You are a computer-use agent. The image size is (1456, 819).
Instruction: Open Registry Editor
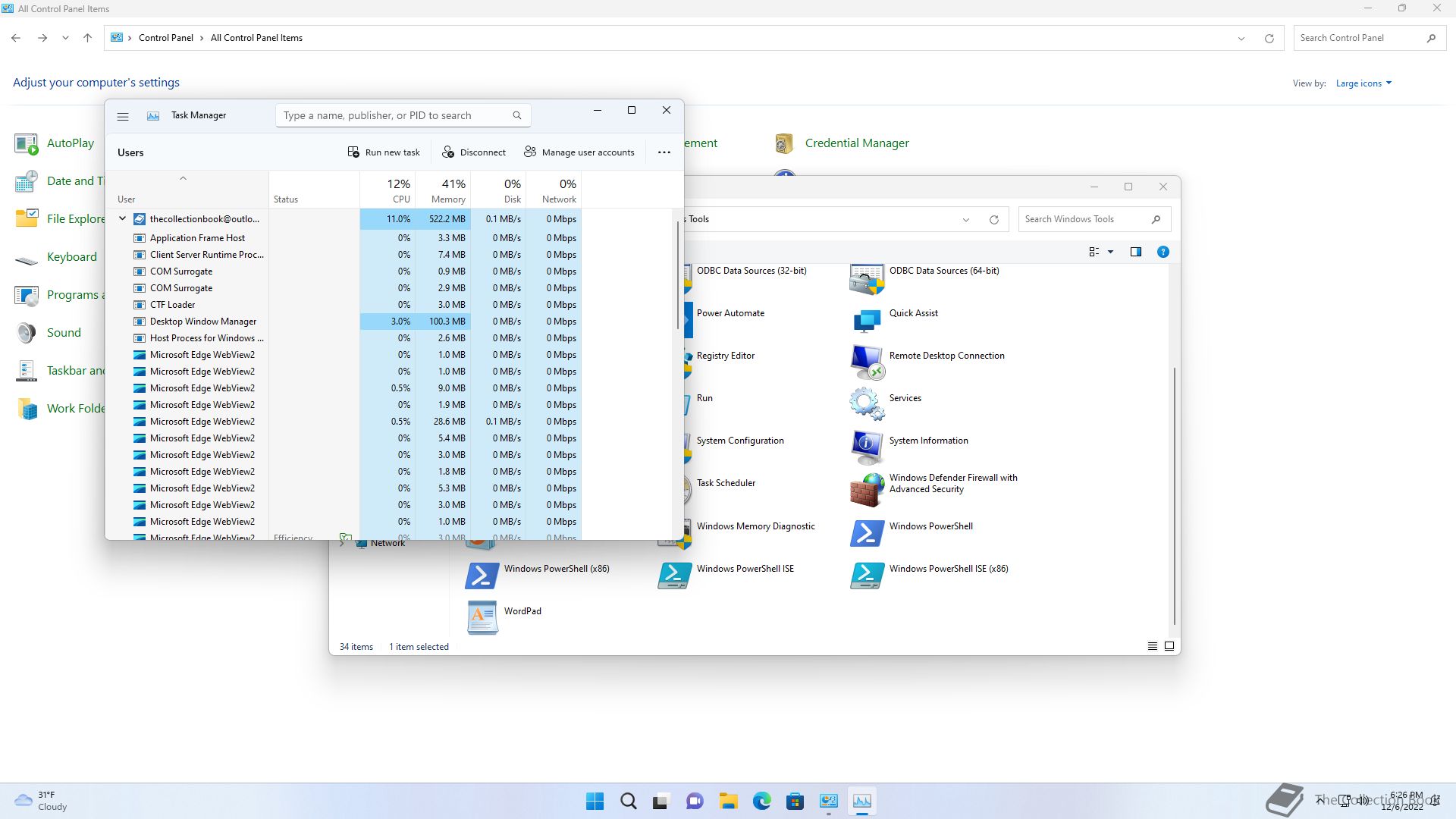pos(725,356)
